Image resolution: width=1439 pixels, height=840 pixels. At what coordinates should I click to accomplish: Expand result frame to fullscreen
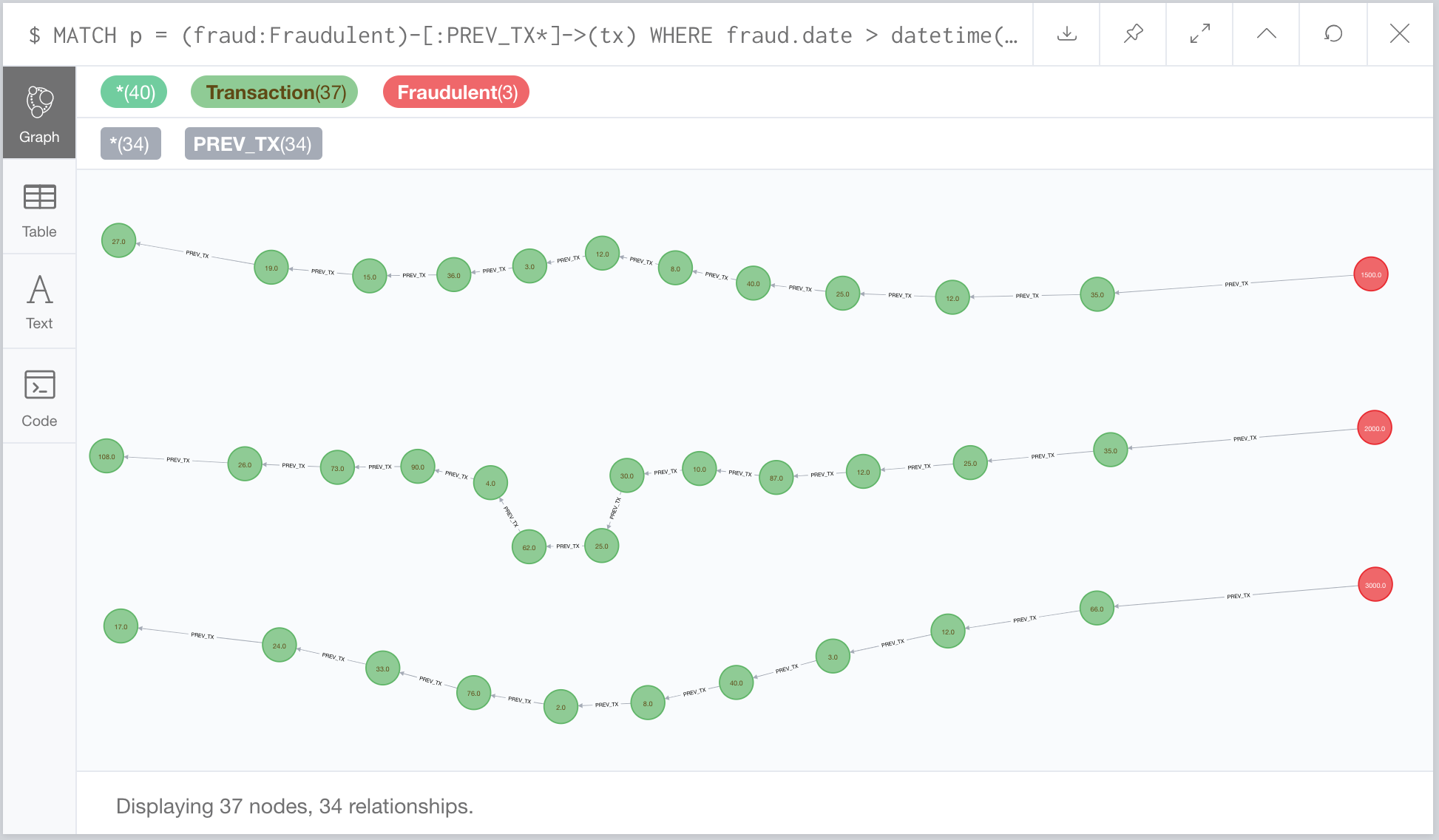(x=1199, y=34)
